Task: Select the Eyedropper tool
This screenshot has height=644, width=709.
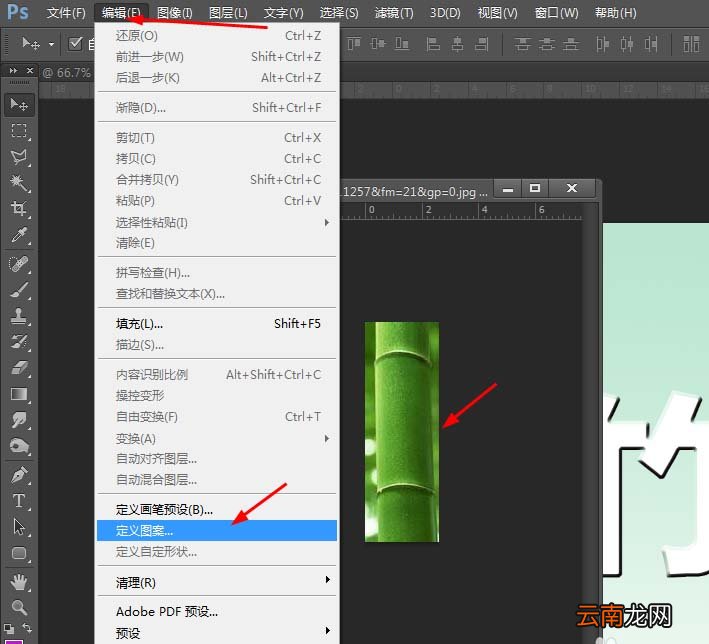Action: (19, 235)
